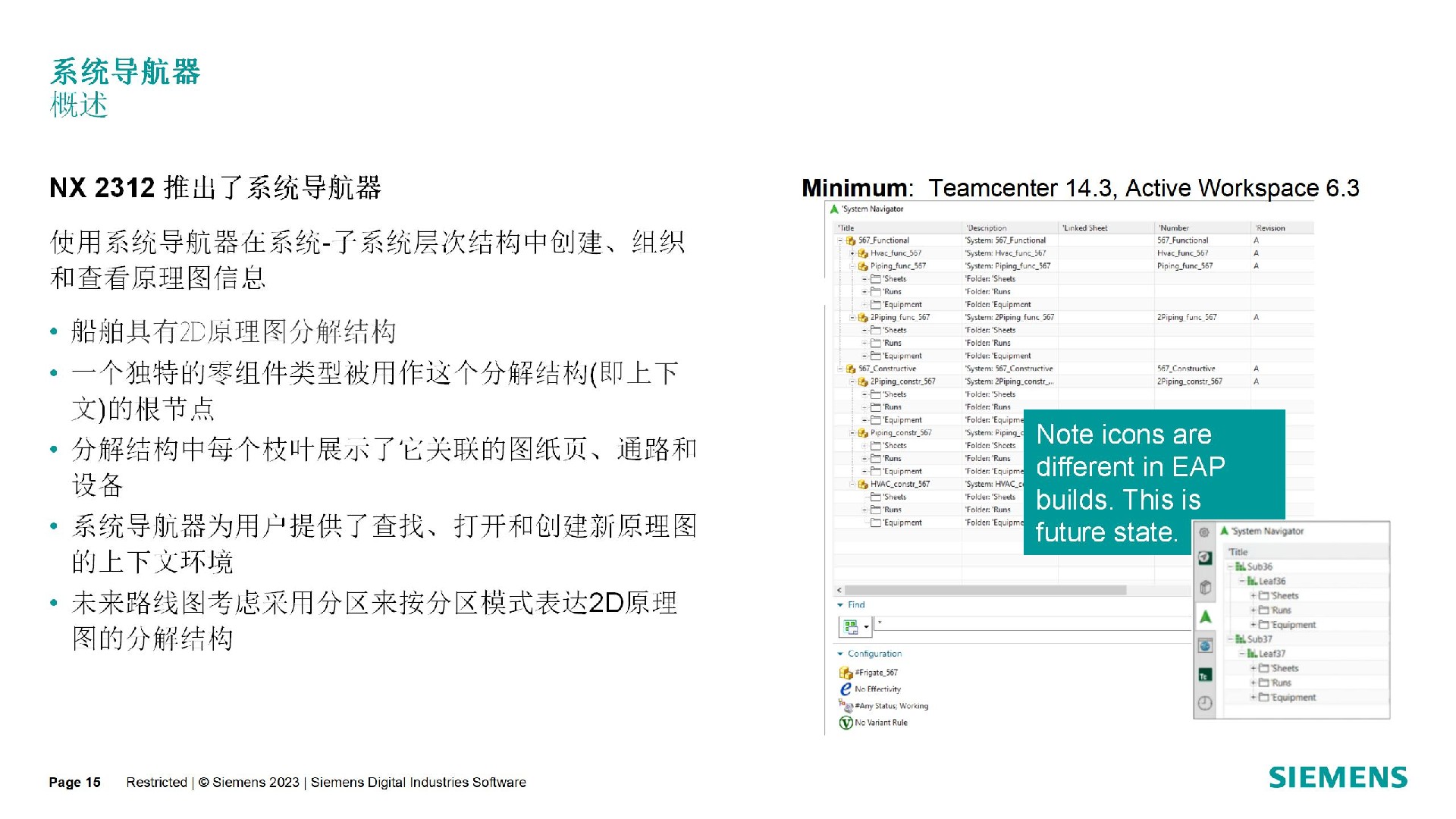Image resolution: width=1456 pixels, height=819 pixels.
Task: Collapse the Sub36 node
Action: (1231, 566)
